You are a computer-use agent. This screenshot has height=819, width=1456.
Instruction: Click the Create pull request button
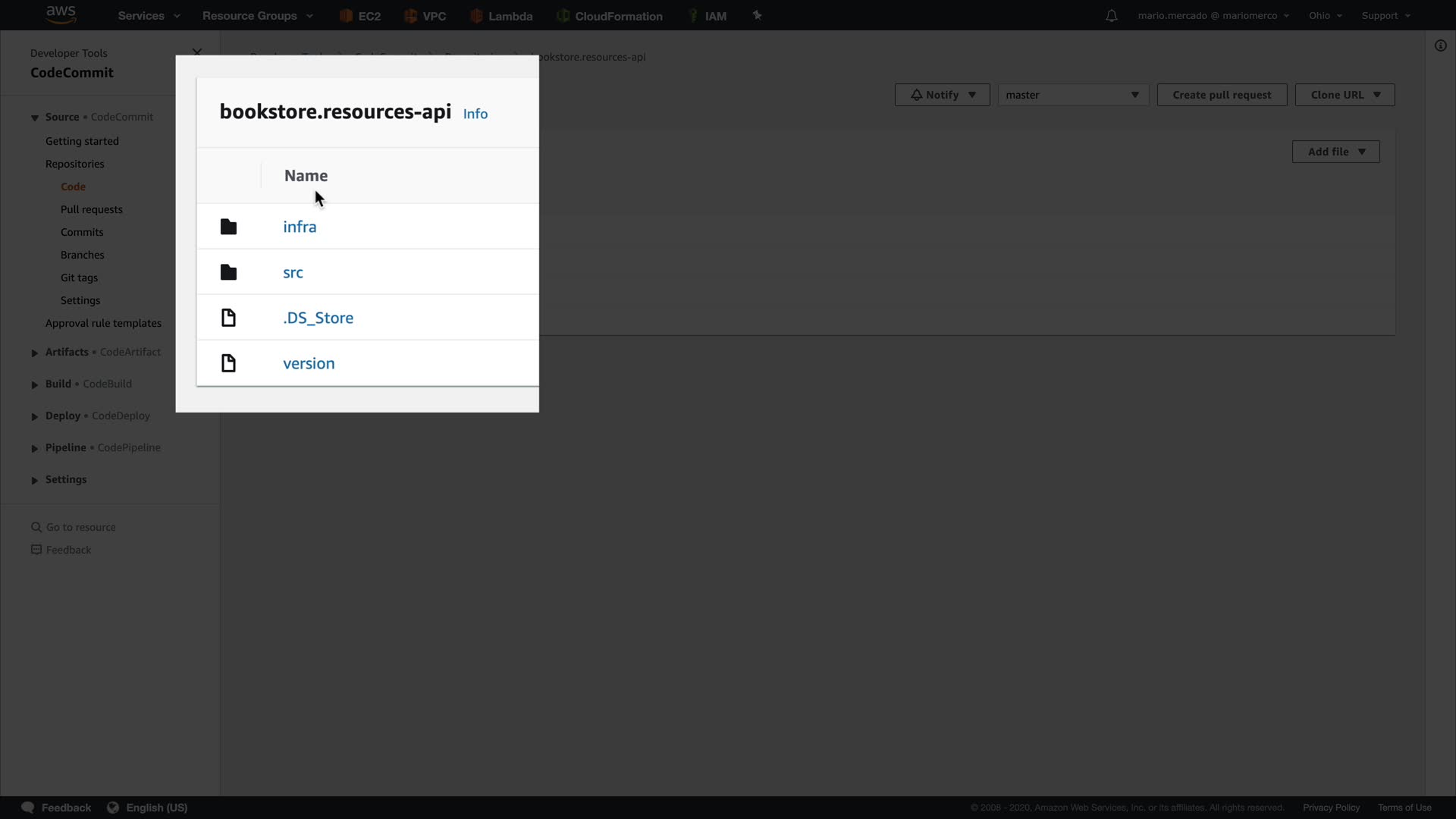pyautogui.click(x=1222, y=95)
